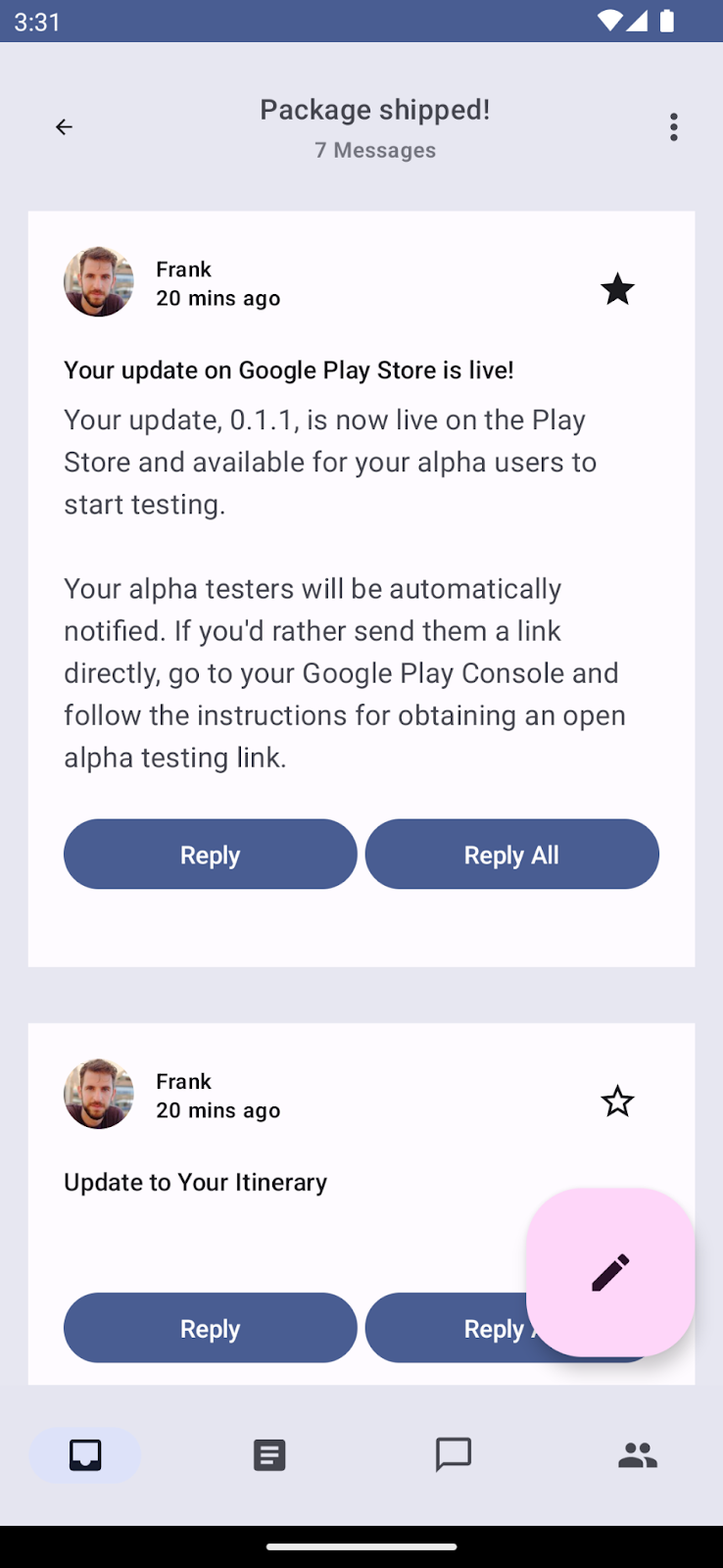The width and height of the screenshot is (723, 1568).
Task: Select the Inbox tab in bottom navigation
Action: pos(85,1455)
